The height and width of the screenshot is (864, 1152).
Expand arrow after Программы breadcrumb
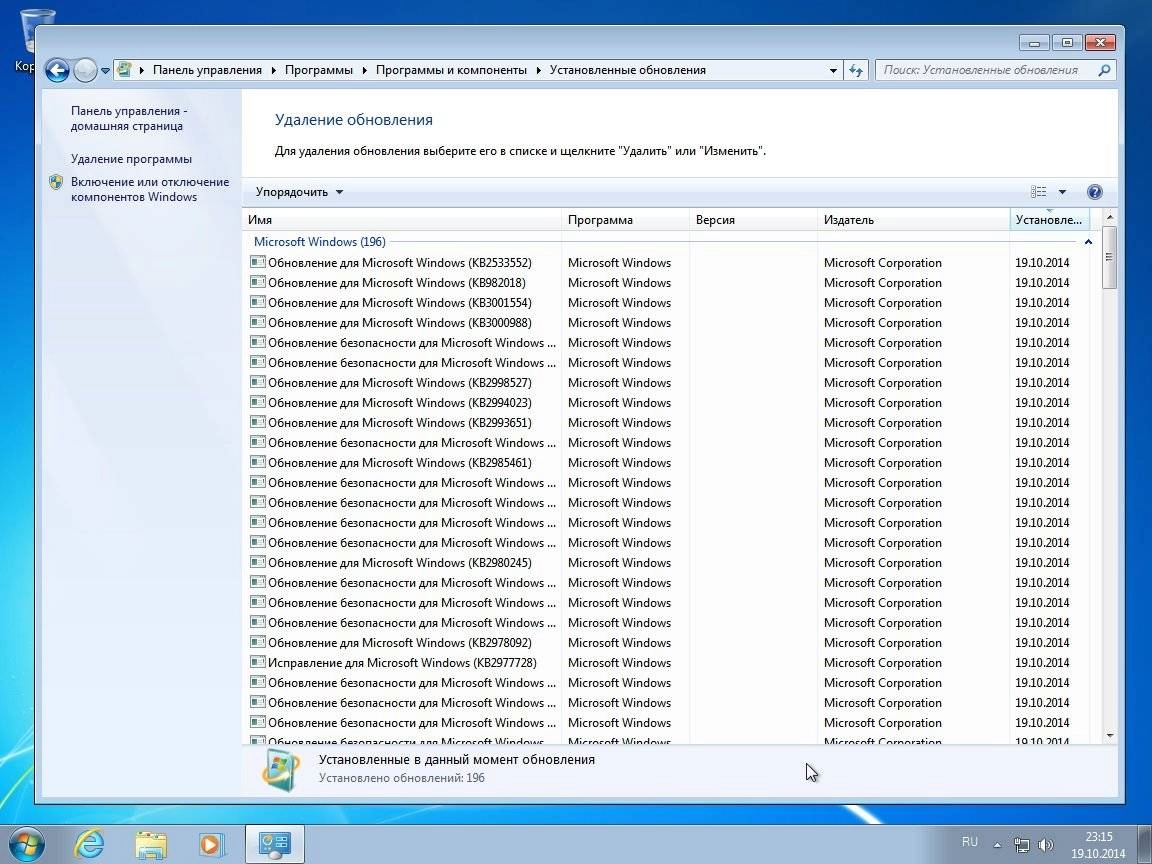pos(364,71)
